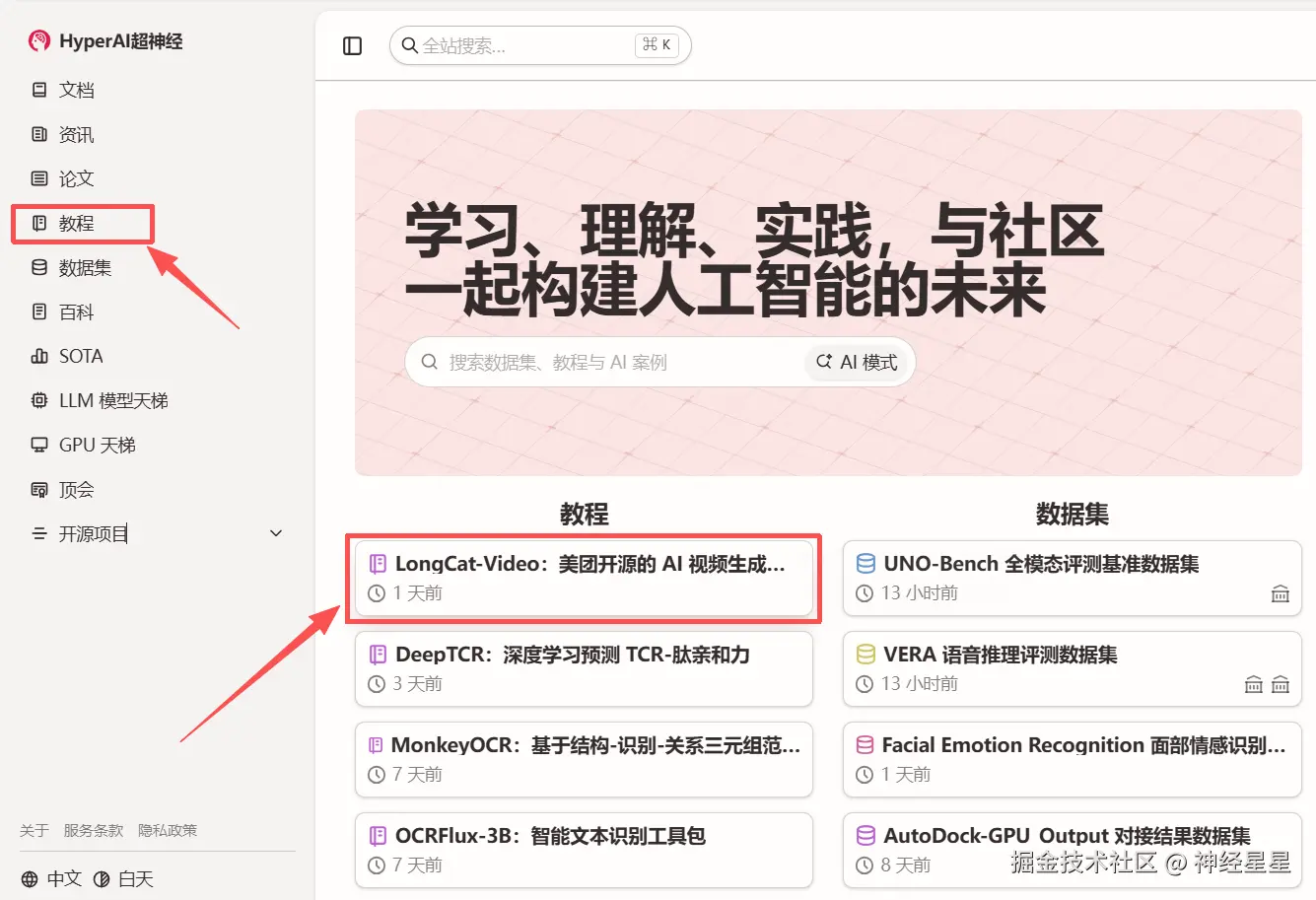Toggle the sidebar panel icon
Image resolution: width=1316 pixels, height=900 pixels.
[352, 45]
